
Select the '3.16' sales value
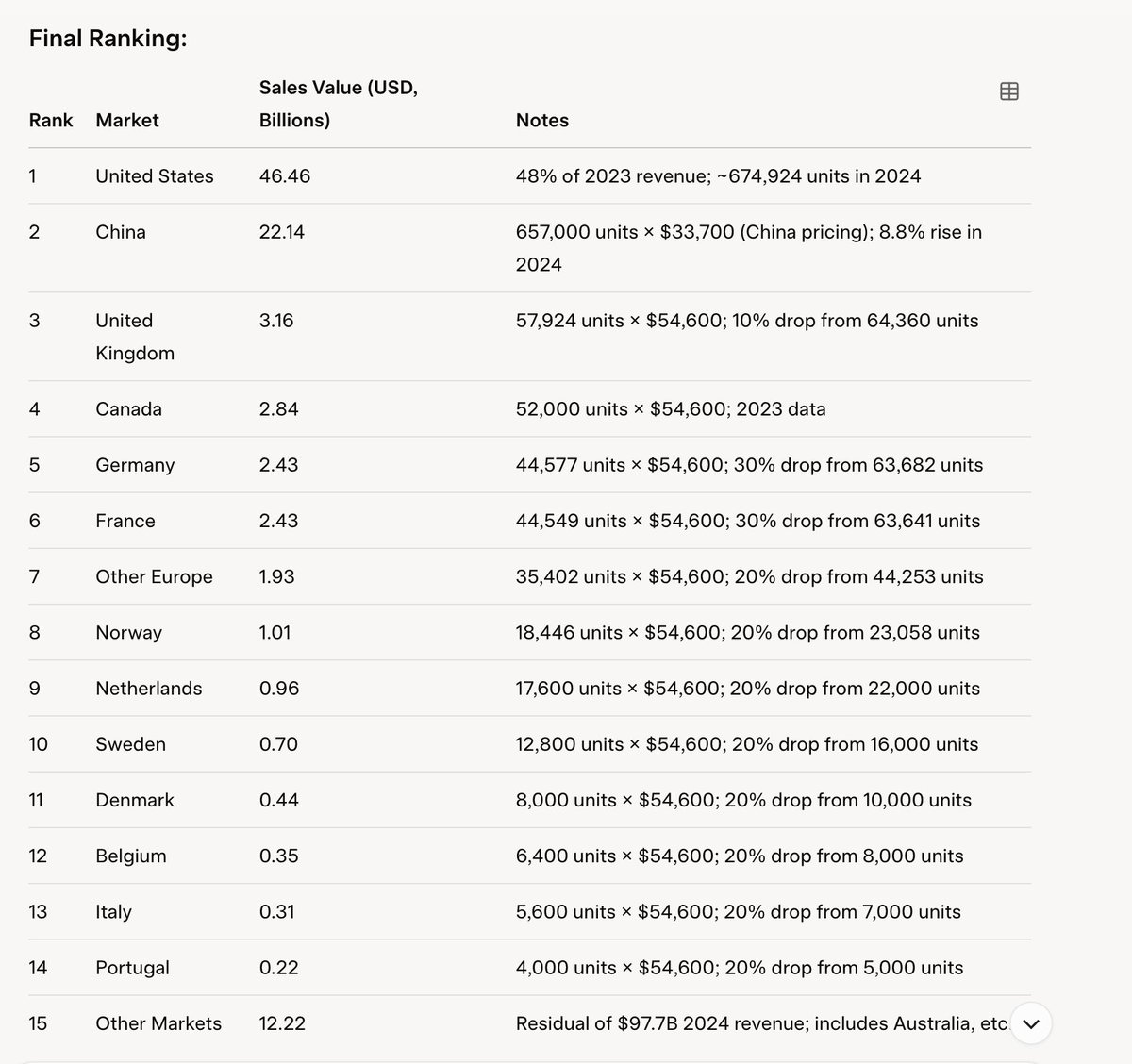276,321
